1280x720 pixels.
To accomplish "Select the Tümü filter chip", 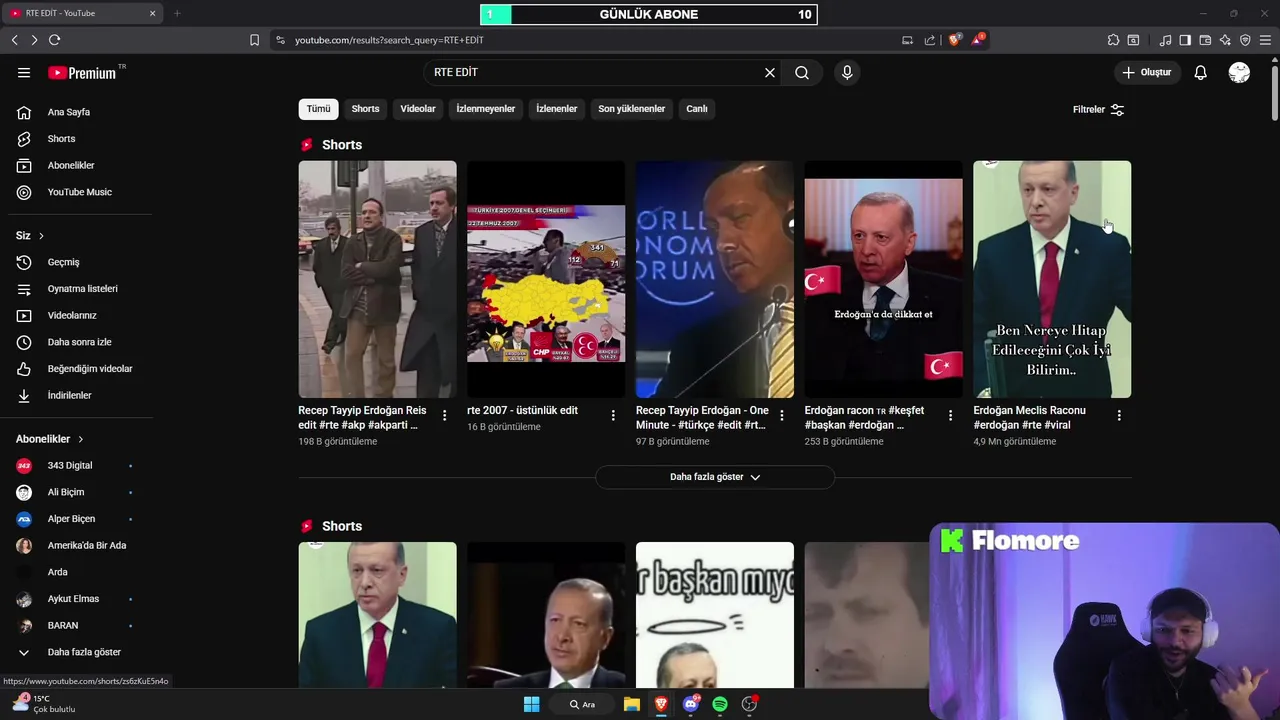I will 318,109.
